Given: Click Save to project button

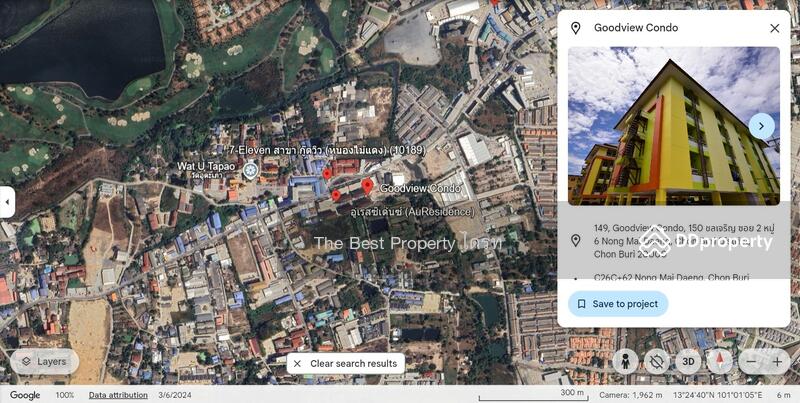Looking at the screenshot, I should tap(618, 304).
